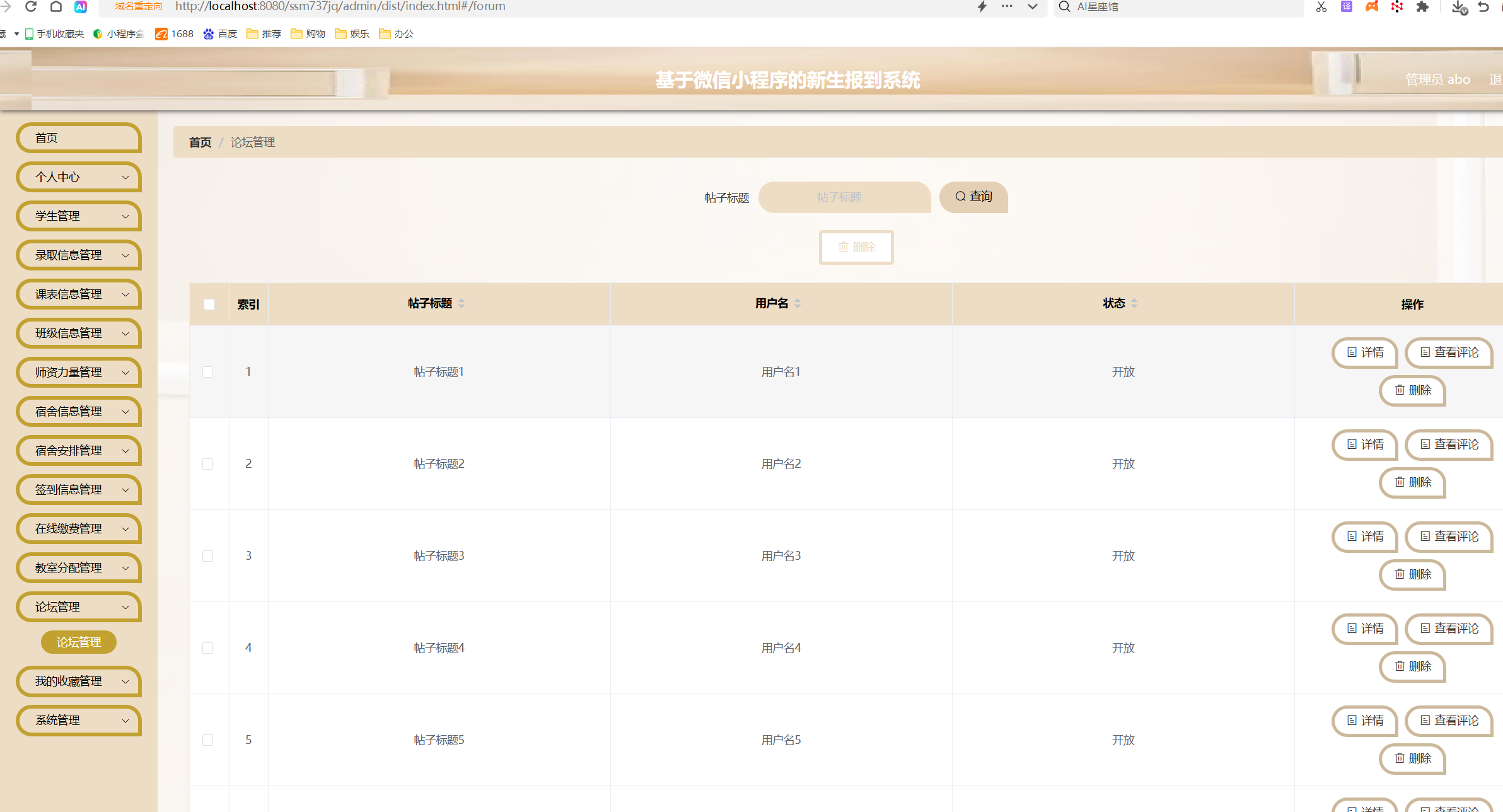Click the 用户名3 cell in the table
This screenshot has width=1503, height=812.
pos(781,556)
